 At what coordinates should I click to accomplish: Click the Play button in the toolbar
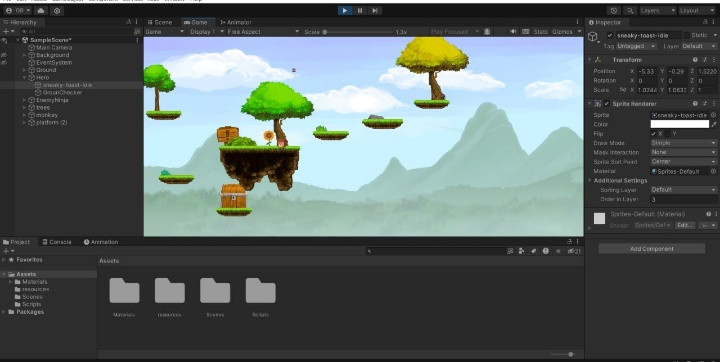click(x=345, y=10)
